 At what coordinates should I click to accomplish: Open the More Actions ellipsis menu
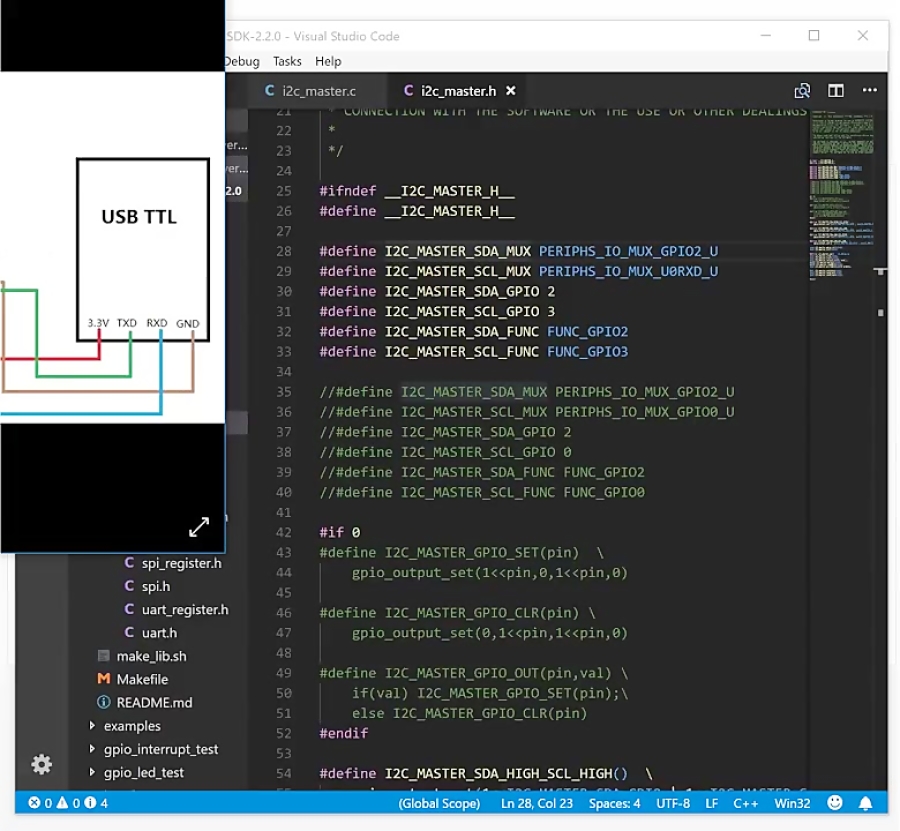click(867, 90)
